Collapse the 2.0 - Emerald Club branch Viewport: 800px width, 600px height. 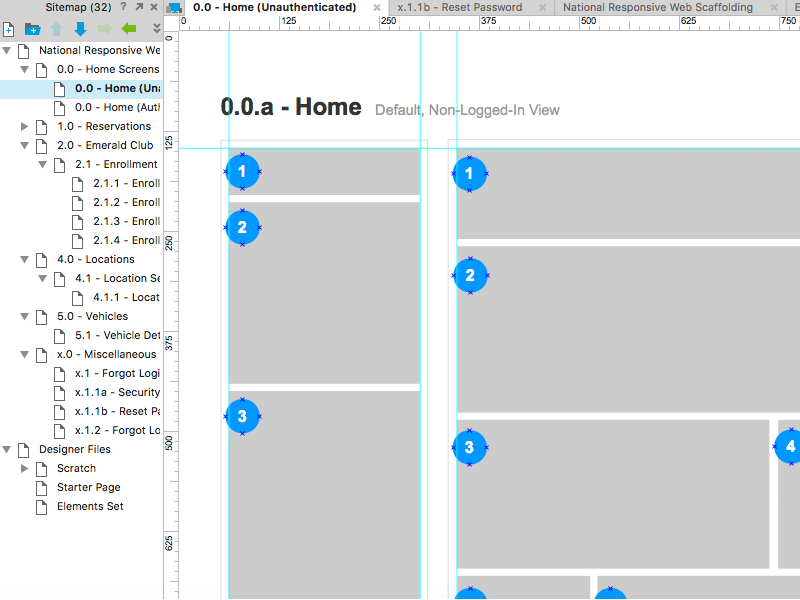tap(22, 145)
